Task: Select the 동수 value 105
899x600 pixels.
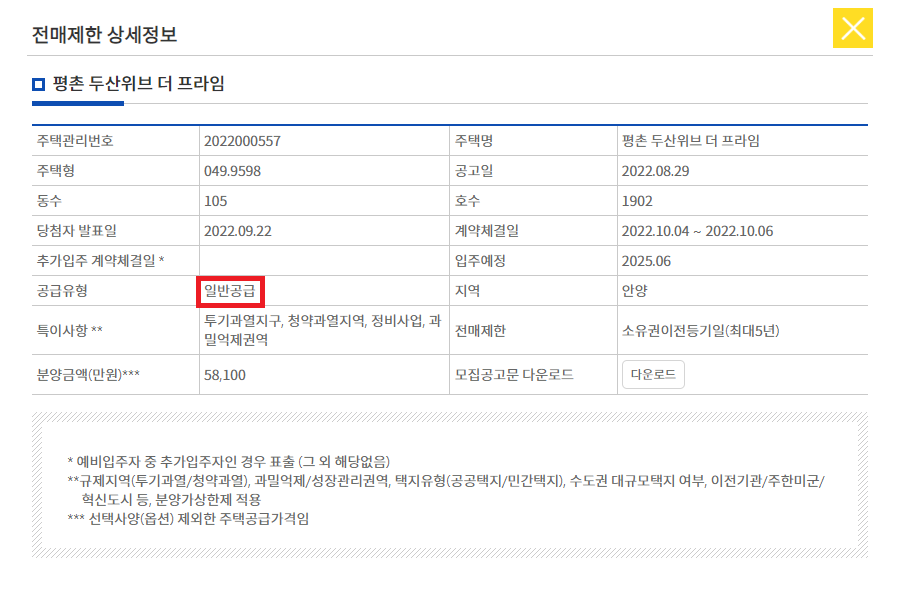Action: [x=216, y=201]
